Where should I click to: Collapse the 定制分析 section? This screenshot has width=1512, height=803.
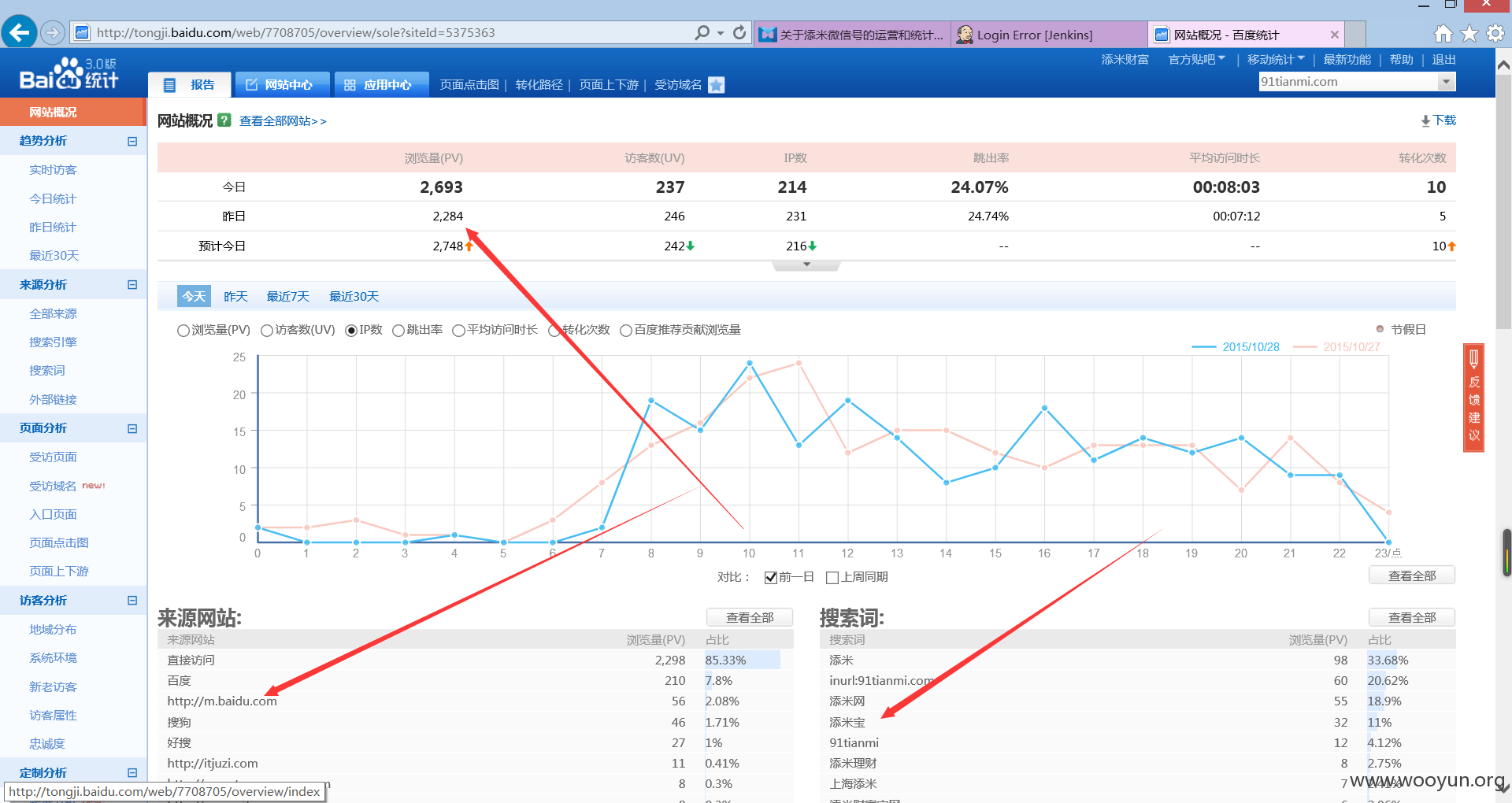(132, 773)
